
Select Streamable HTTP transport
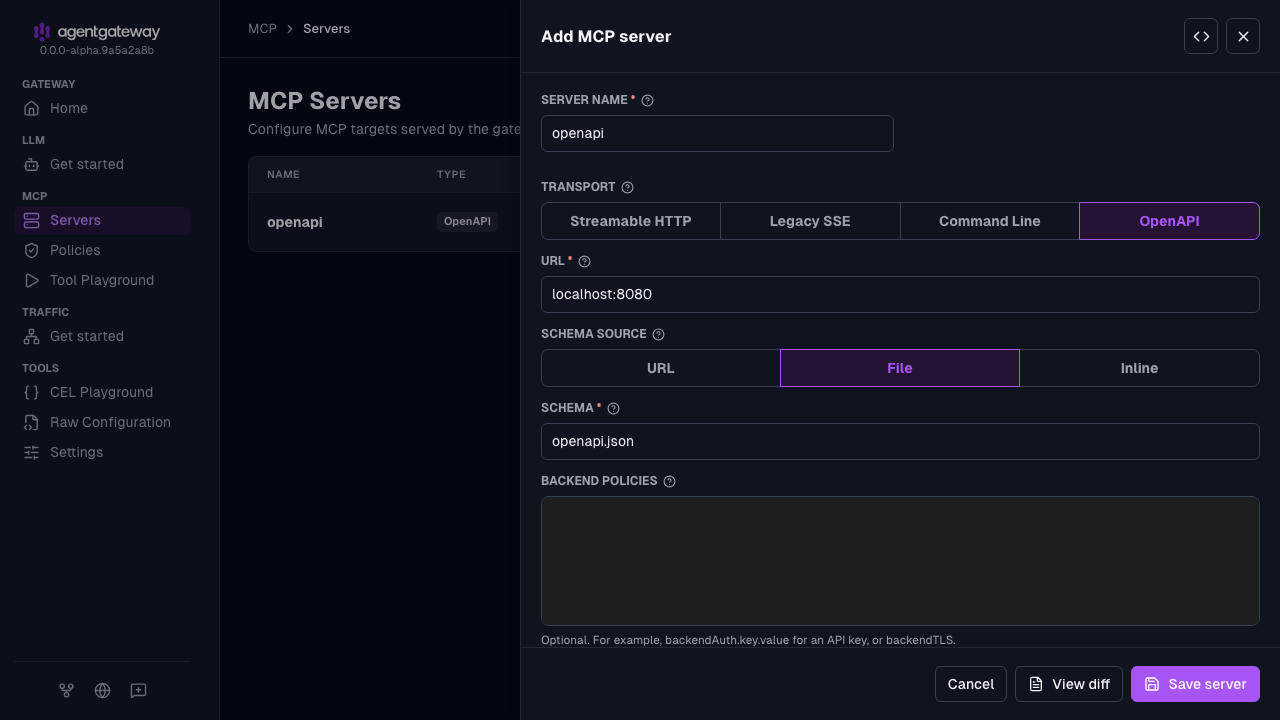click(631, 221)
